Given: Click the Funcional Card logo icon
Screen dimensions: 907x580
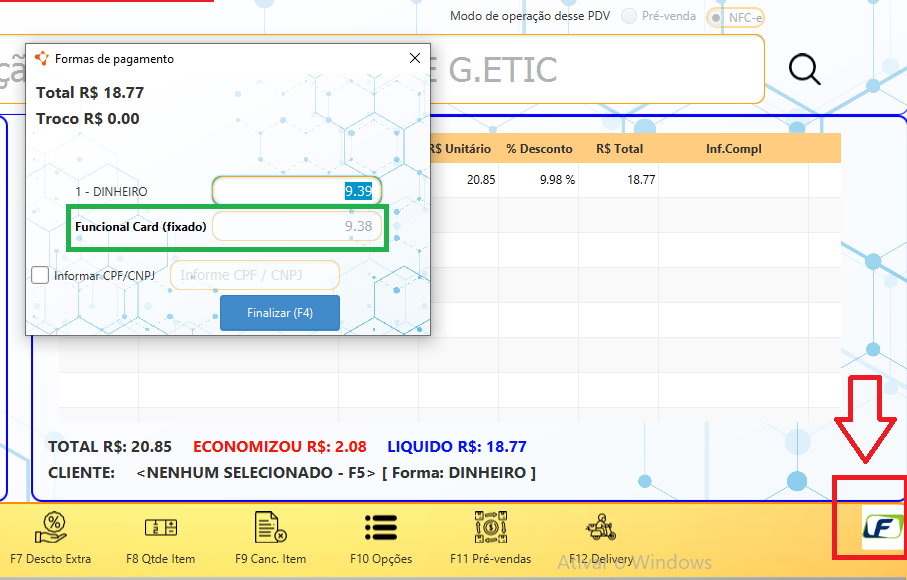Looking at the screenshot, I should tap(882, 527).
